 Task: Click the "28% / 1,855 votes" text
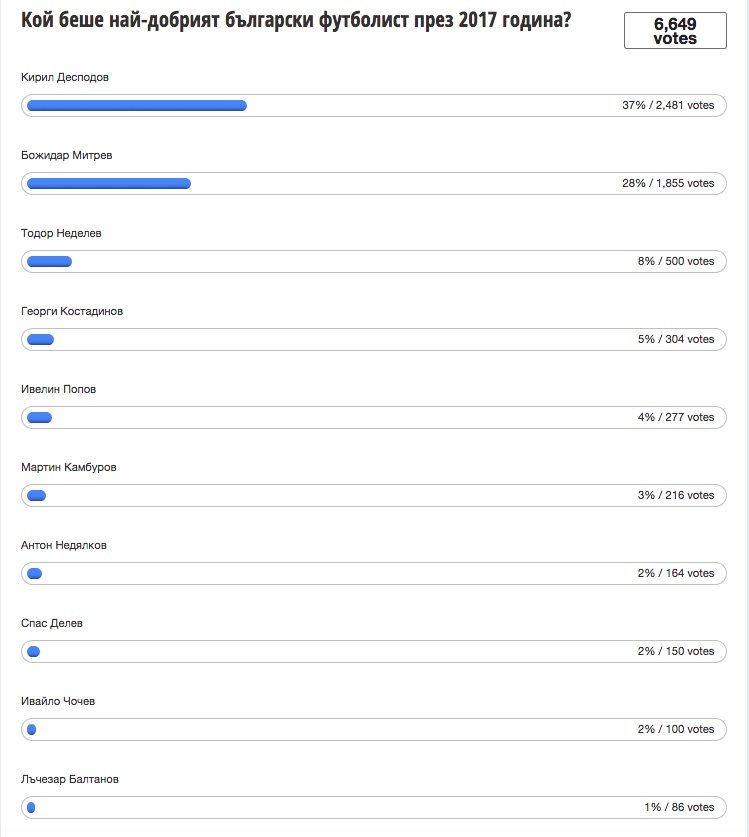tap(668, 183)
